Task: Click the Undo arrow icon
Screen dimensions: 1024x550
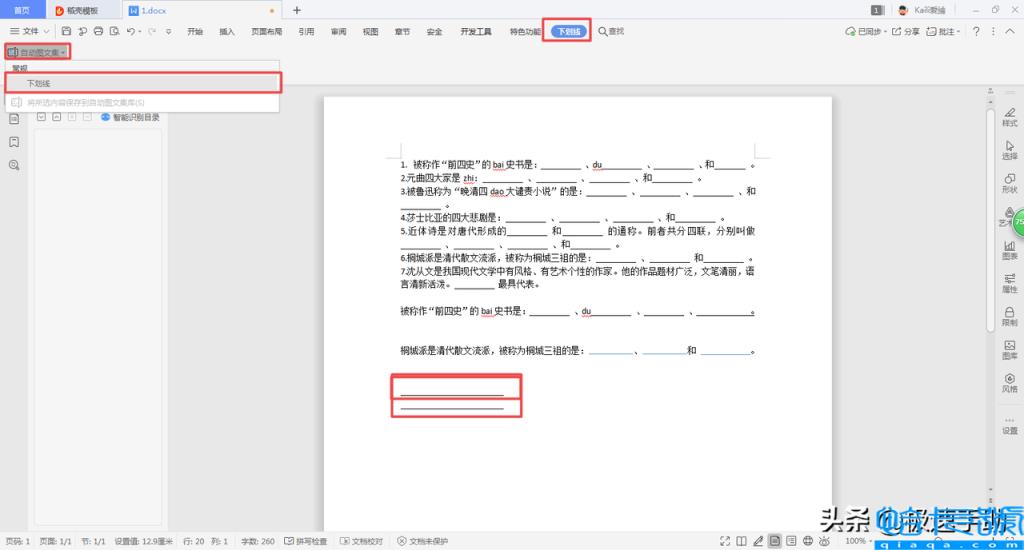Action: [x=131, y=31]
